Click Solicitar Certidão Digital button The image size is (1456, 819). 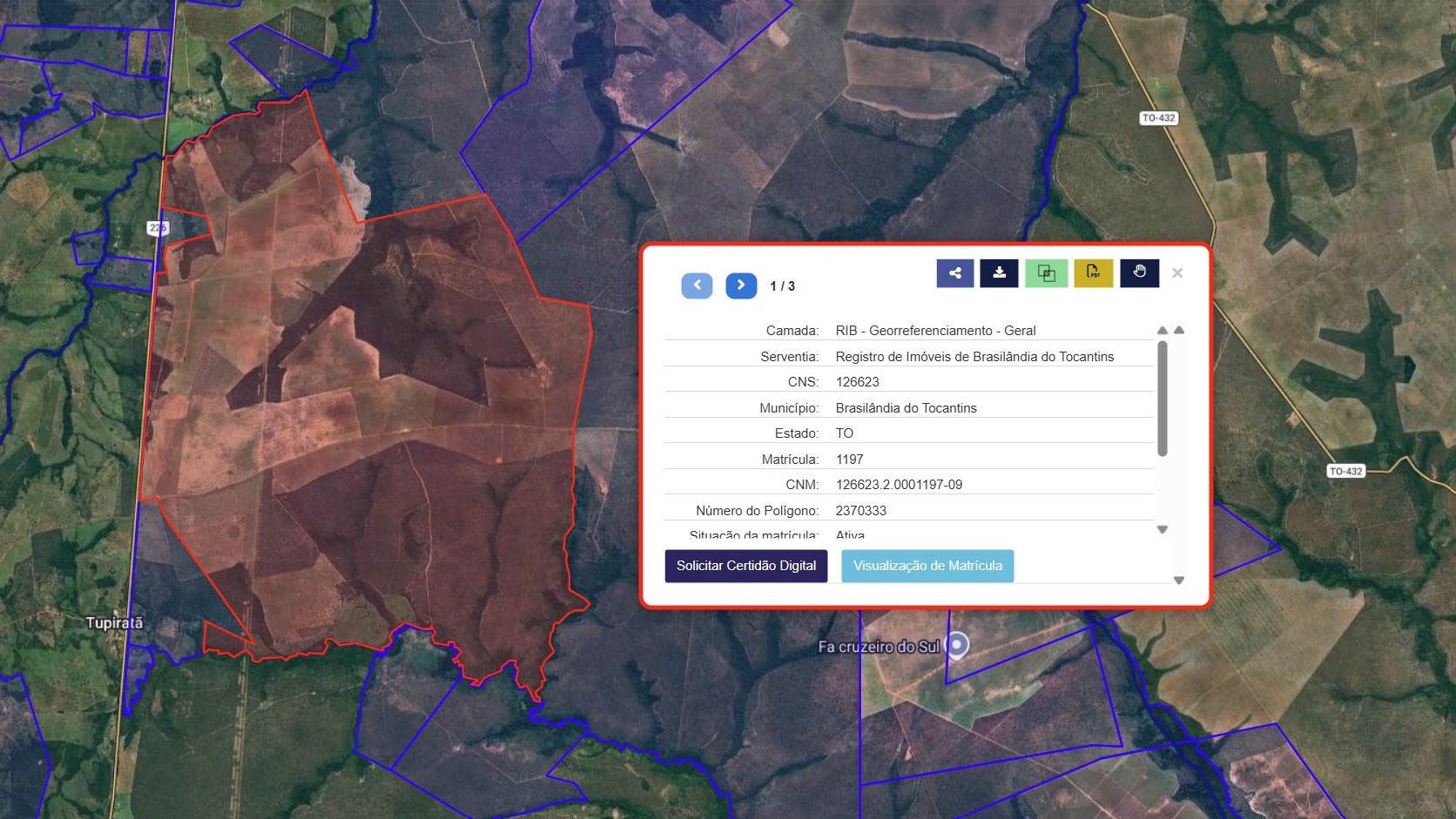746,566
